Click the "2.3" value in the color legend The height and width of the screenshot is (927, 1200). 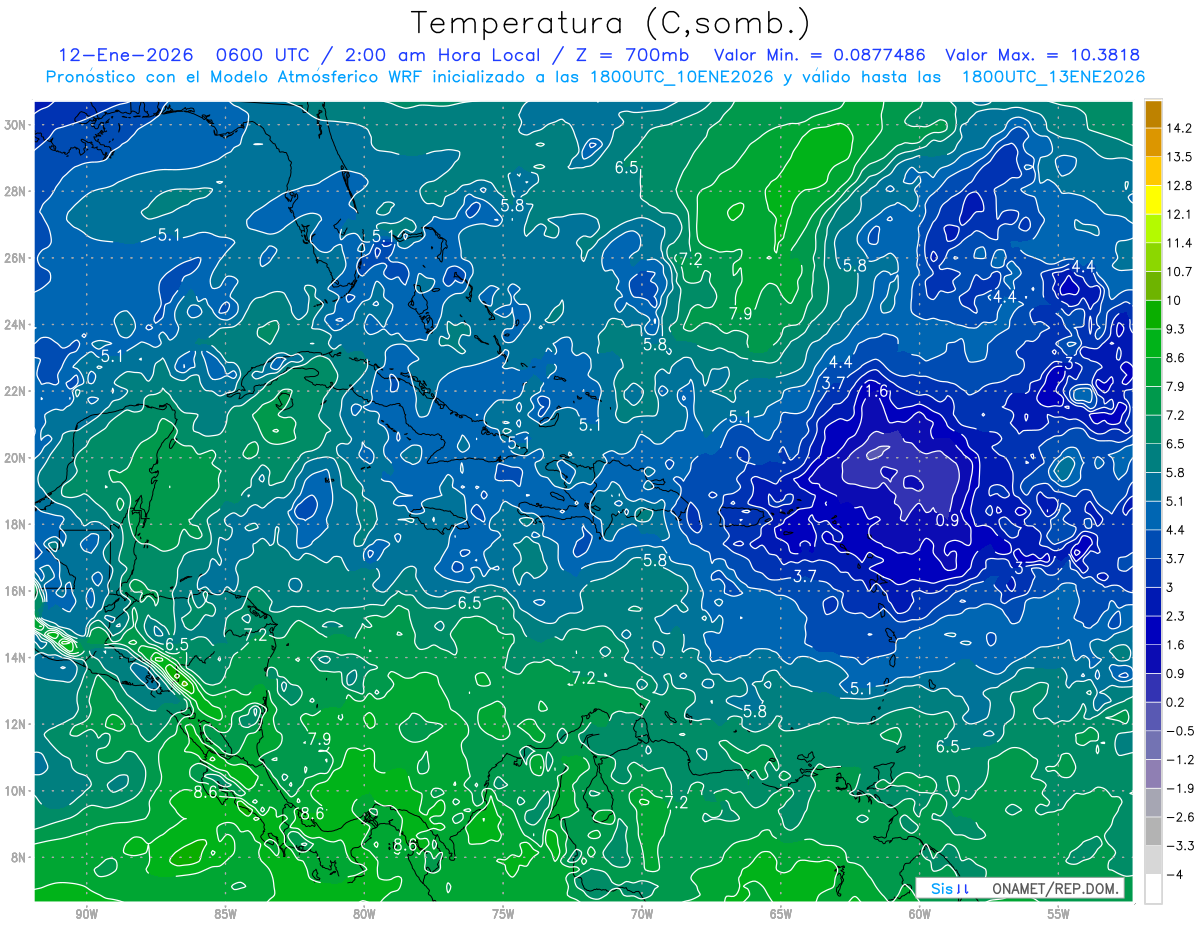coord(1176,616)
